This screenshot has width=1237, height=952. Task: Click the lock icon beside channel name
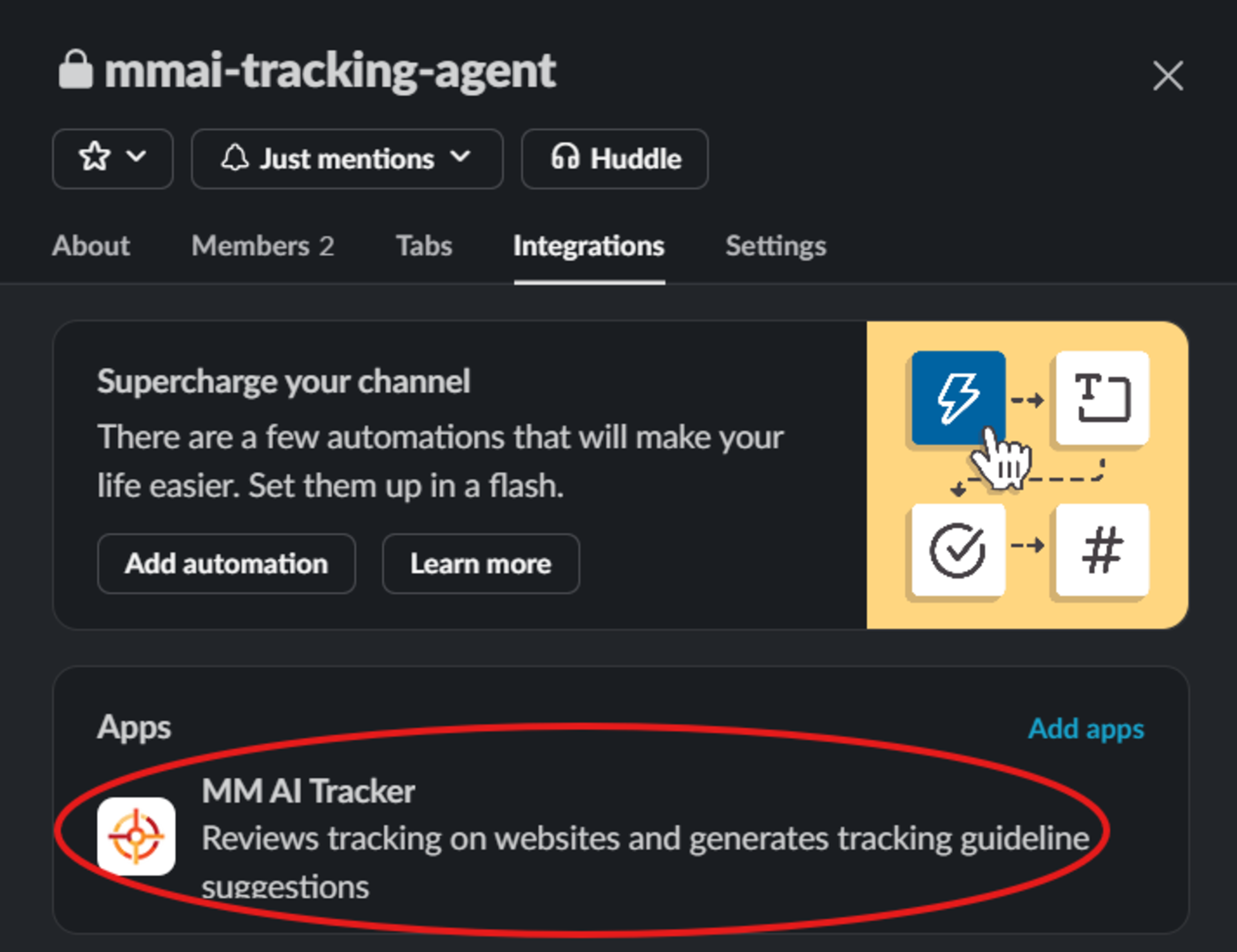(77, 71)
